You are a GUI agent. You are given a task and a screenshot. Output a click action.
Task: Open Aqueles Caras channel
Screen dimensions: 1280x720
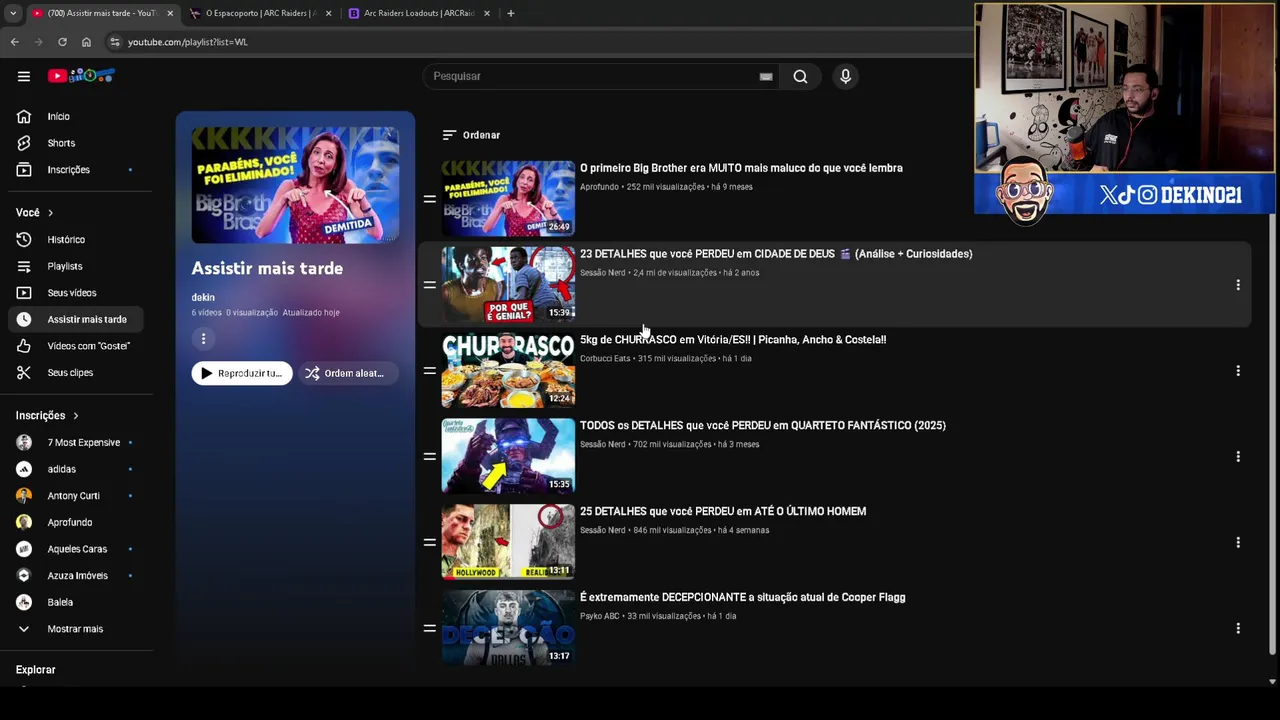78,549
